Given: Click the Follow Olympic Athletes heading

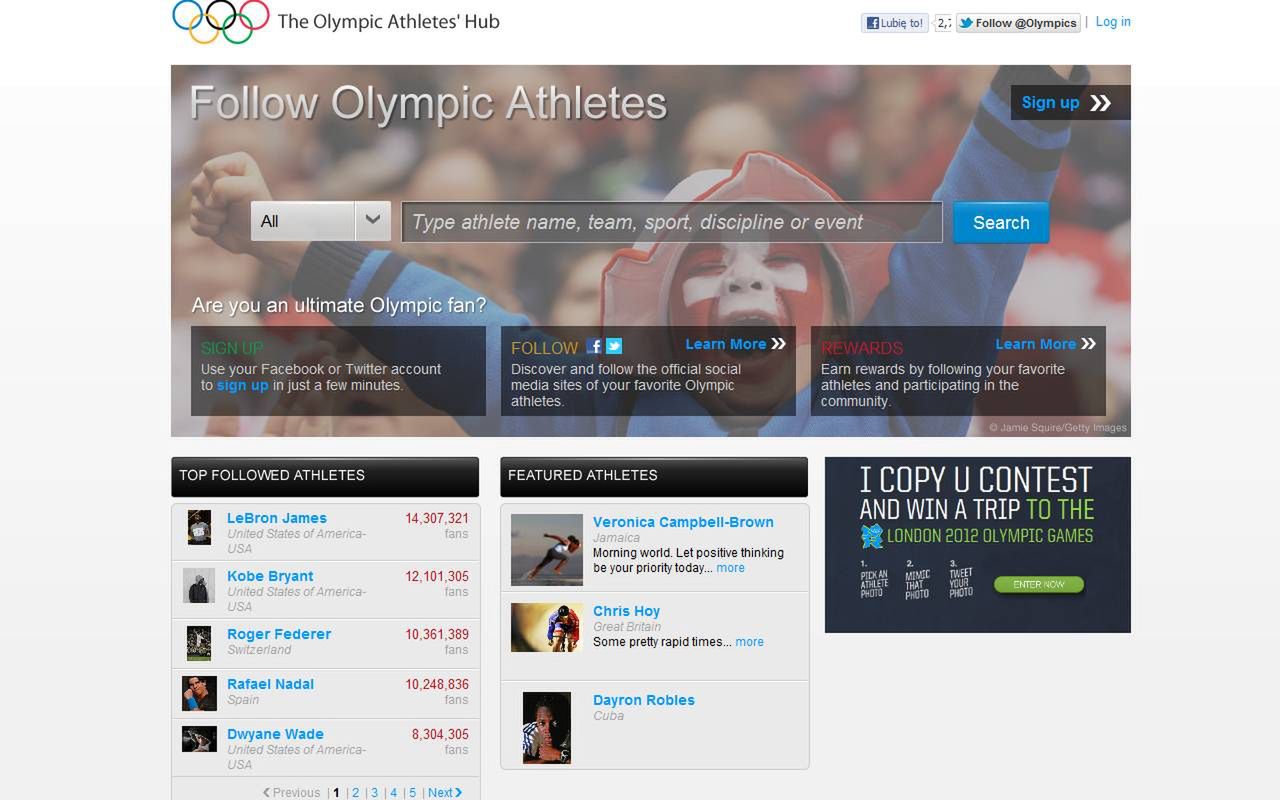Looking at the screenshot, I should tap(428, 103).
